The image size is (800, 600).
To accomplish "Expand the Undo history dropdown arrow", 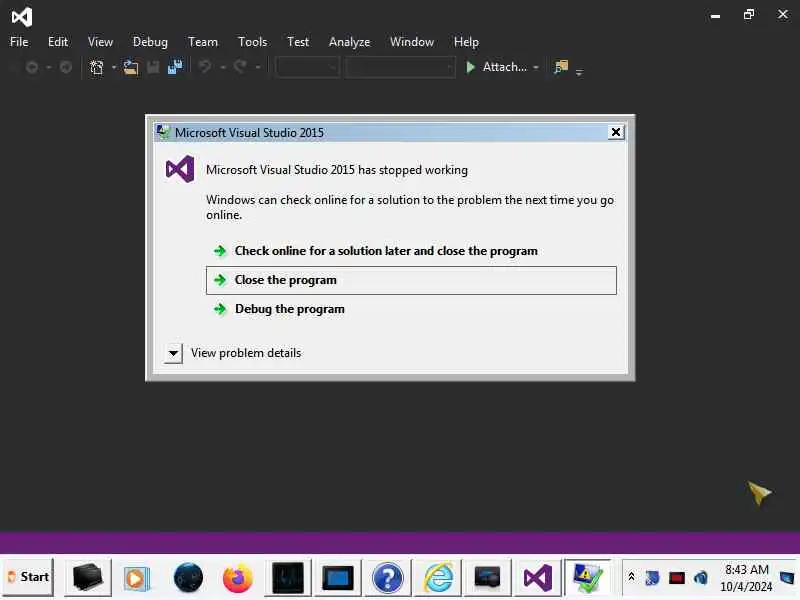I will click(222, 67).
